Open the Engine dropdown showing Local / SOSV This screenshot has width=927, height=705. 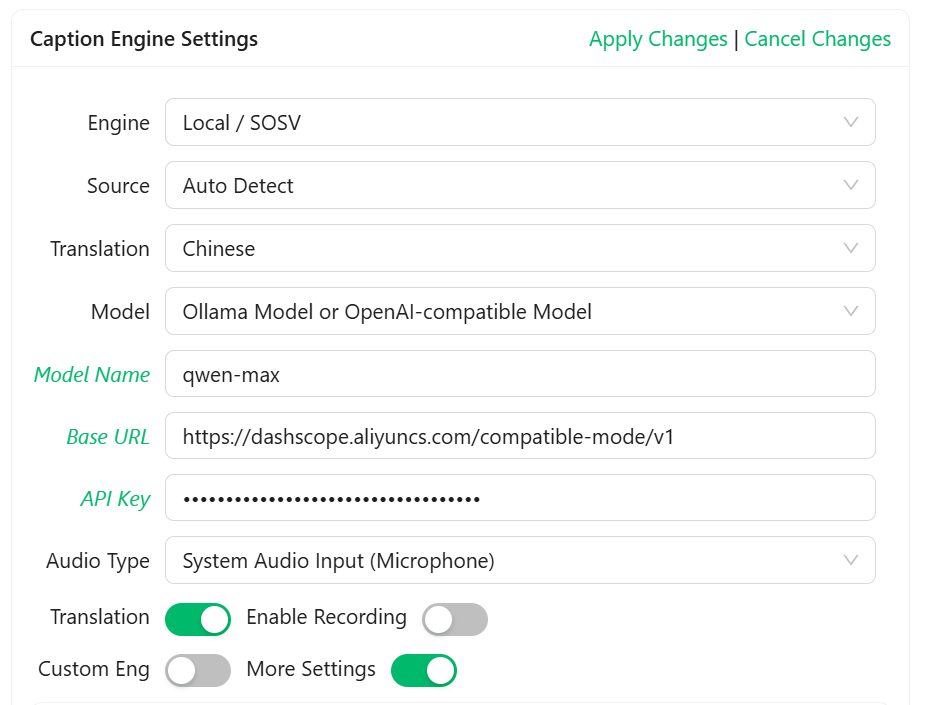pyautogui.click(x=500, y=123)
